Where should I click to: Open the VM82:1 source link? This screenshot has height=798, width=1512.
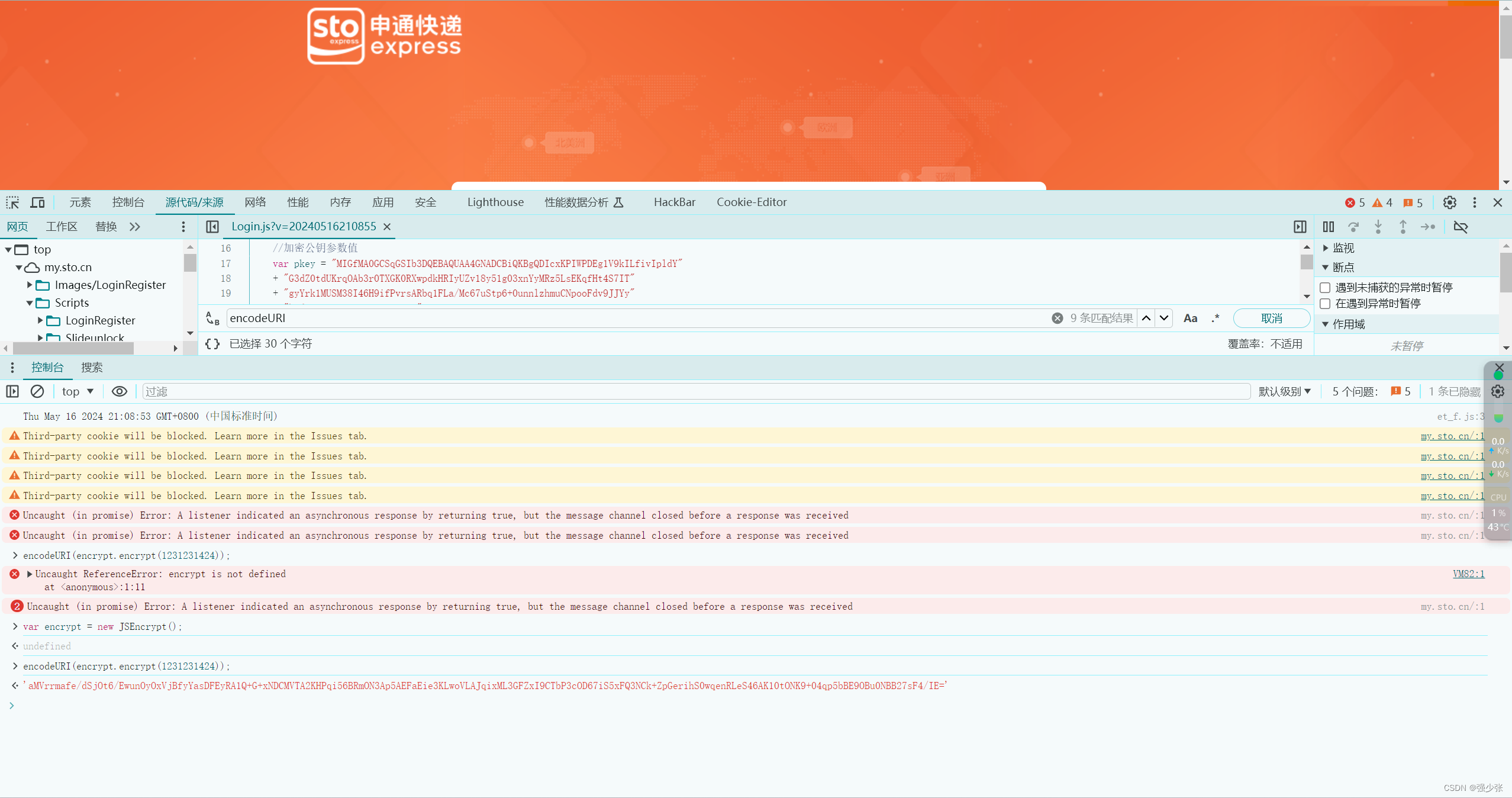[1468, 574]
